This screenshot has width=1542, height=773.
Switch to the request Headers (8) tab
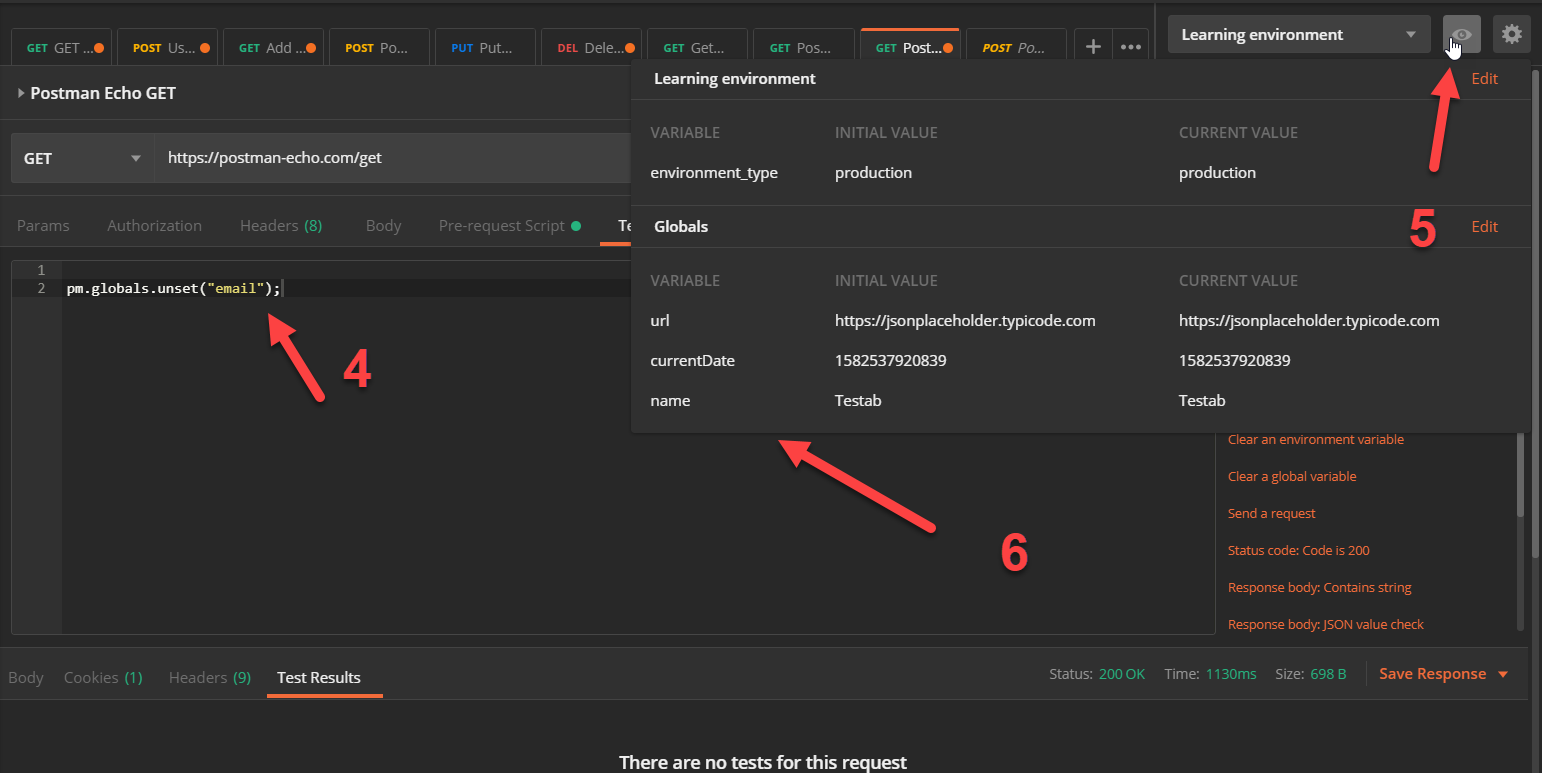pyautogui.click(x=281, y=226)
